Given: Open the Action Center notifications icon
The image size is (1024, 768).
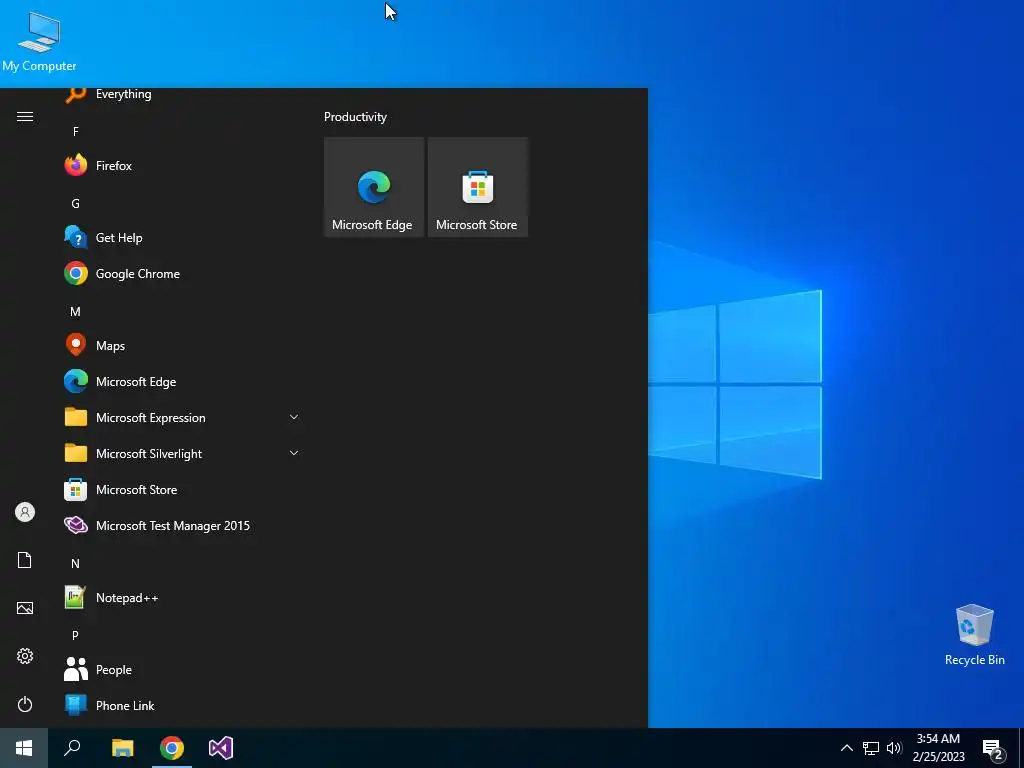Looking at the screenshot, I should 993,749.
